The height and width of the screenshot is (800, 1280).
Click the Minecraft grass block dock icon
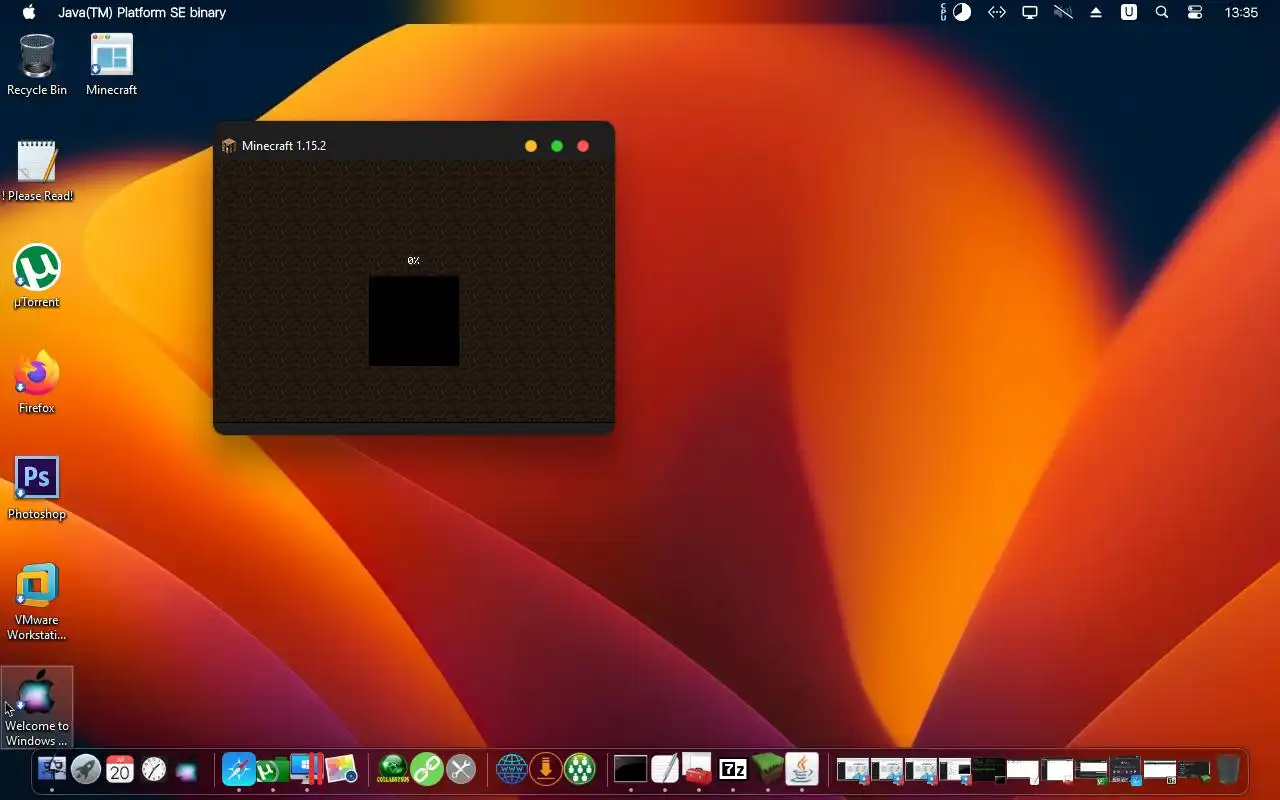pyautogui.click(x=767, y=769)
